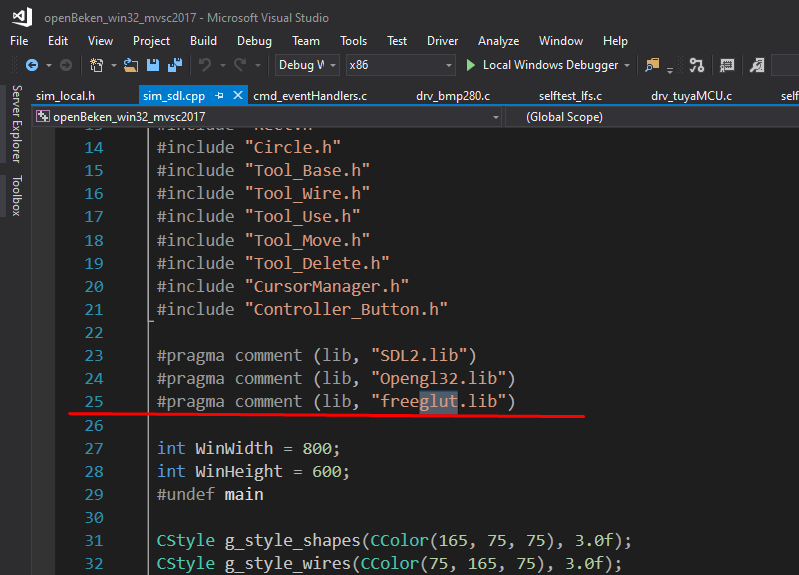The image size is (799, 575).
Task: Open the Test menu
Action: [x=397, y=41]
